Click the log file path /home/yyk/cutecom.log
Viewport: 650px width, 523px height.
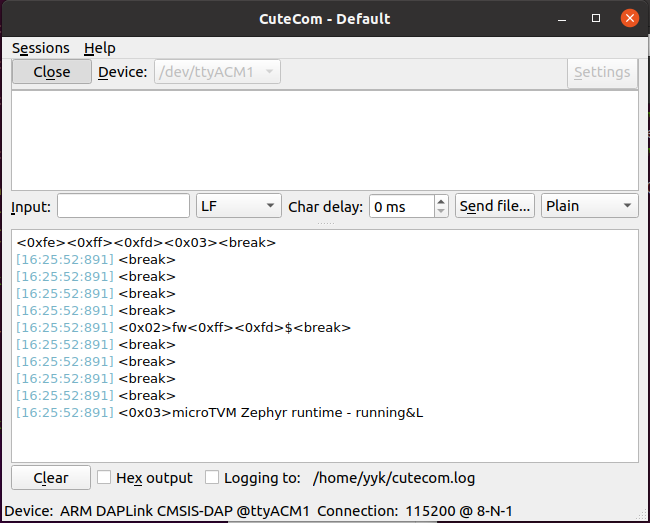pos(394,478)
